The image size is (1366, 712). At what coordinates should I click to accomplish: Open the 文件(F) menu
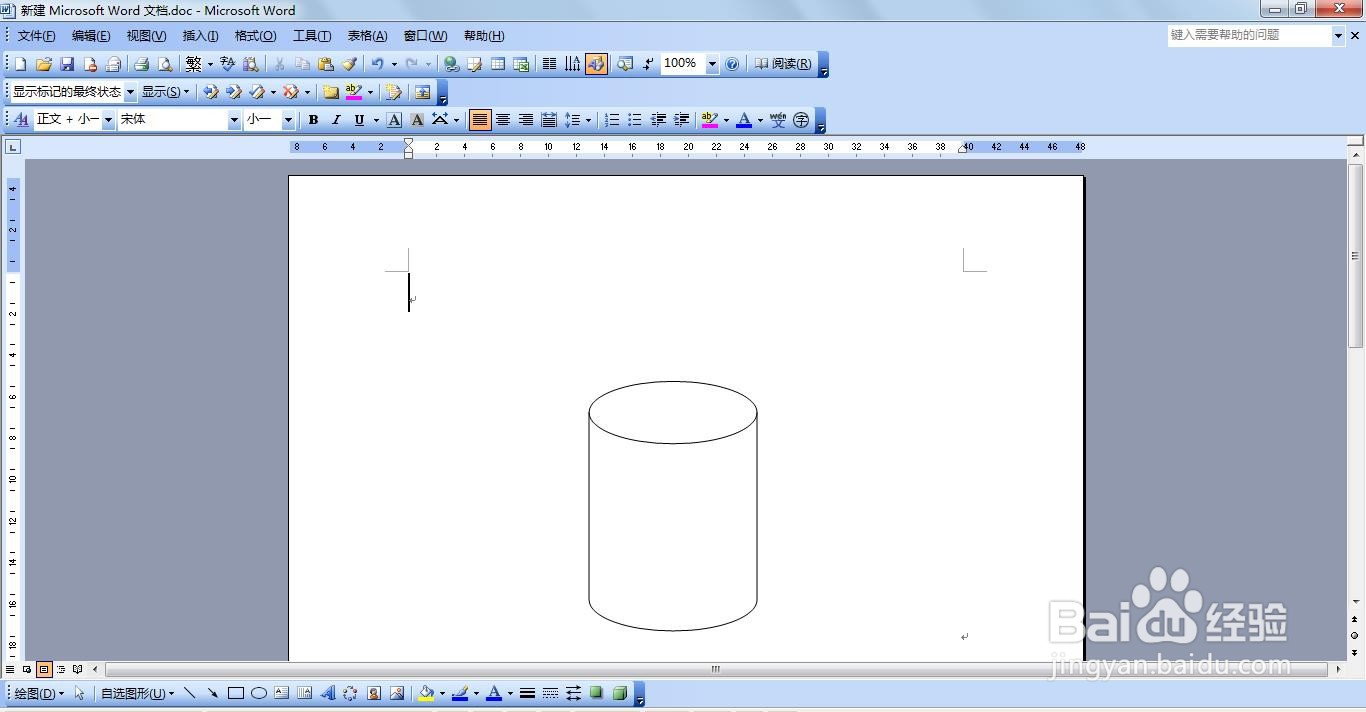click(x=36, y=36)
